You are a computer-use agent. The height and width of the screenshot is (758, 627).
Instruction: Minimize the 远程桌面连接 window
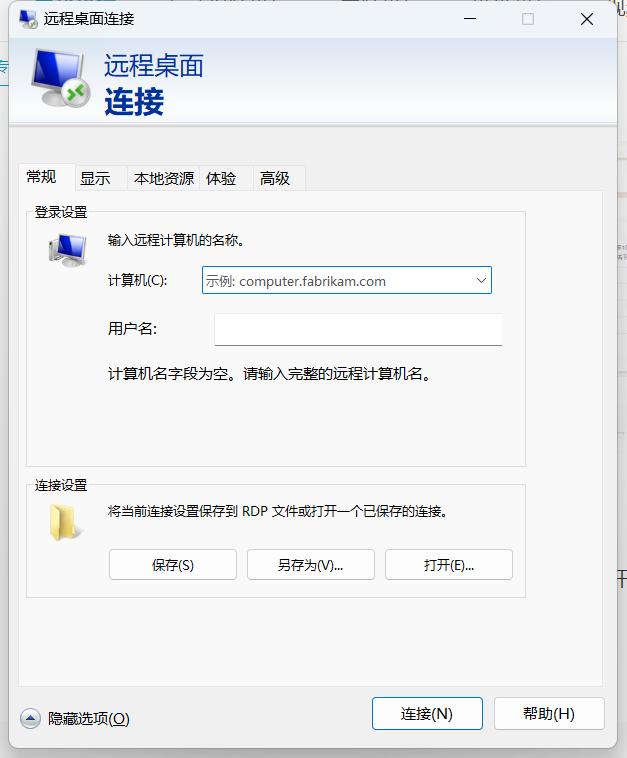point(470,19)
